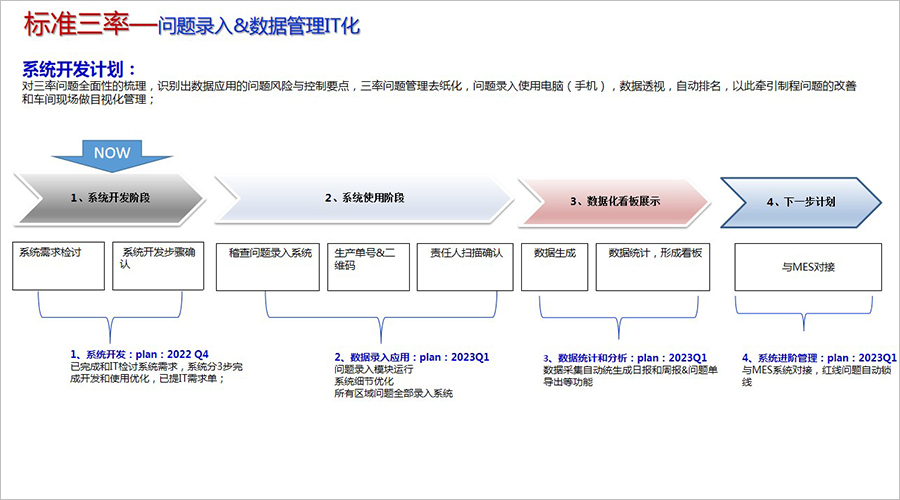Select the 稽查问题录入系统 box
900x500 pixels.
tap(268, 267)
